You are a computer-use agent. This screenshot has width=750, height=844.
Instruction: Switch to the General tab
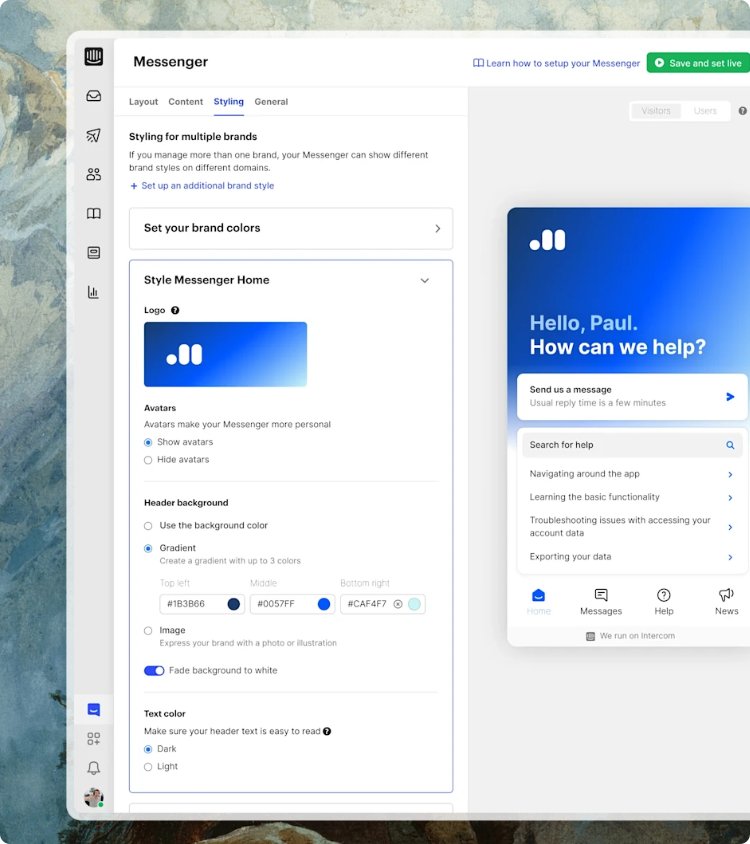point(271,102)
